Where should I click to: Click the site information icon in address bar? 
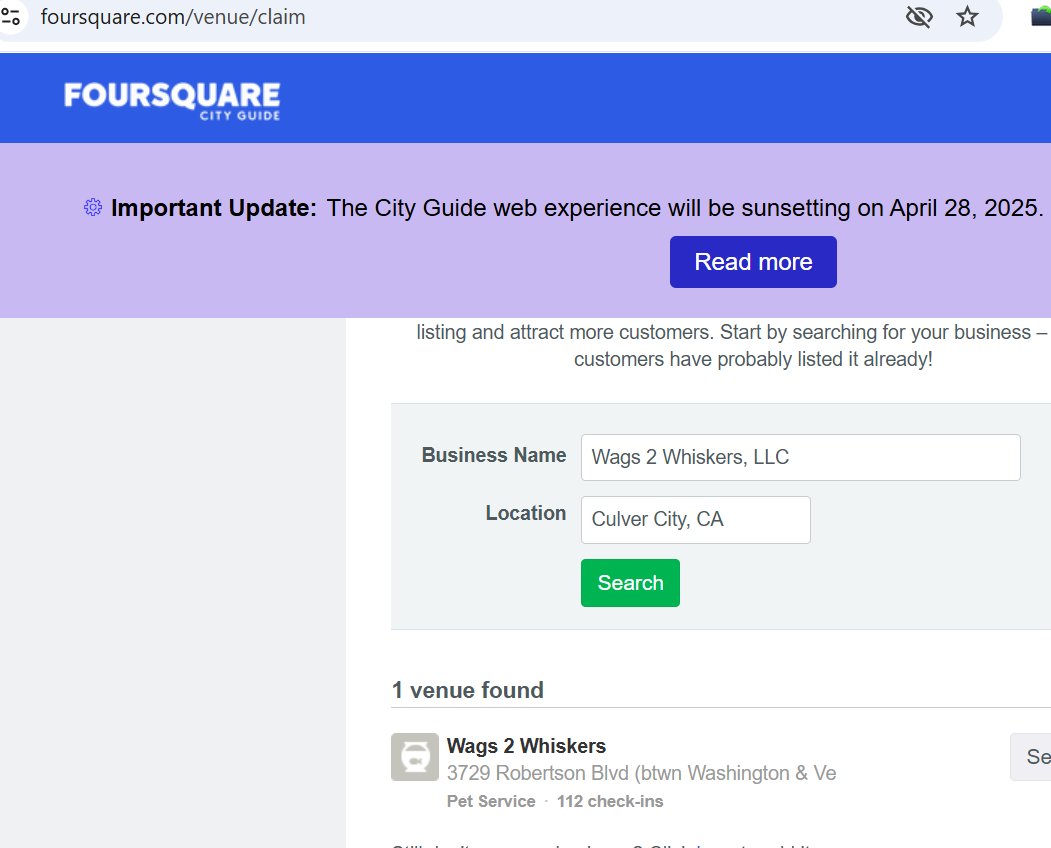11,16
